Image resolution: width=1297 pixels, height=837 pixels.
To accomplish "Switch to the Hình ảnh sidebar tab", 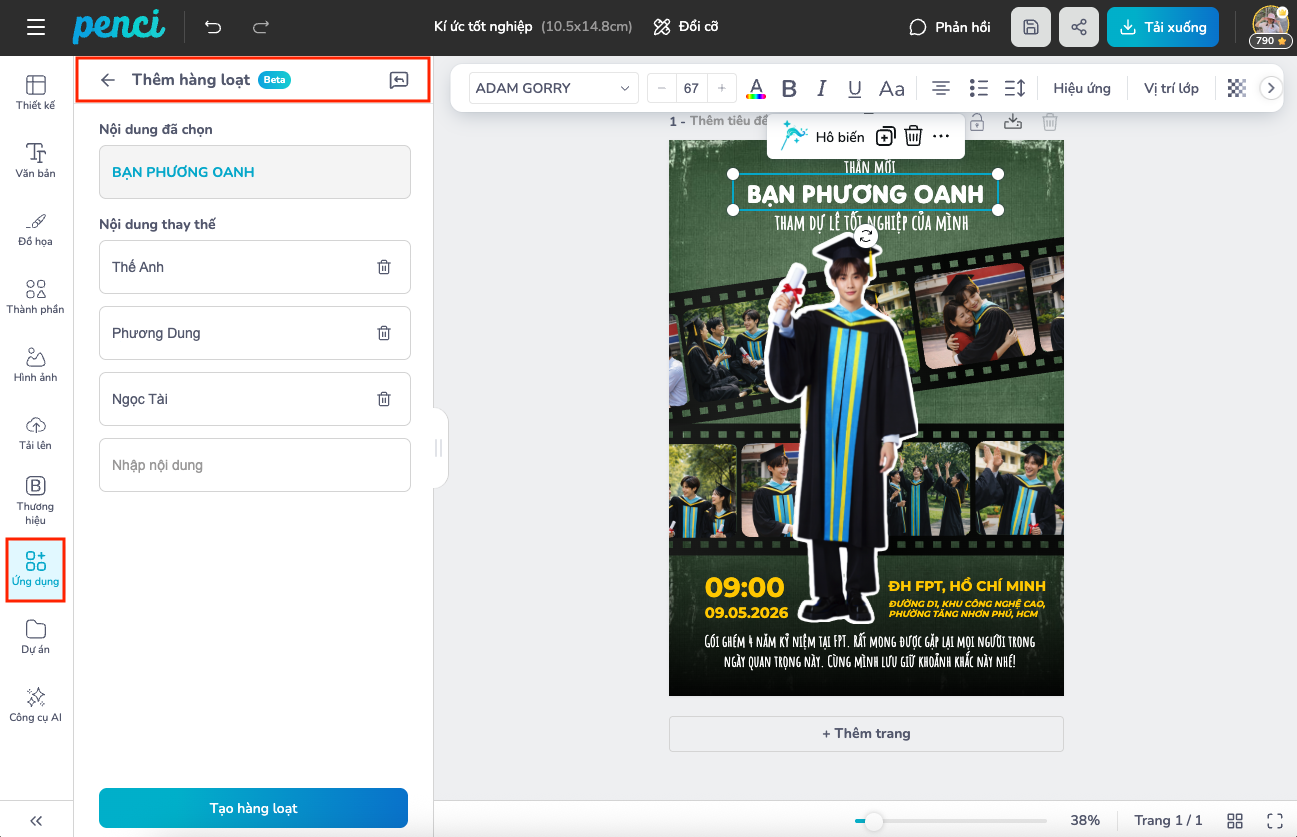I will tap(36, 364).
